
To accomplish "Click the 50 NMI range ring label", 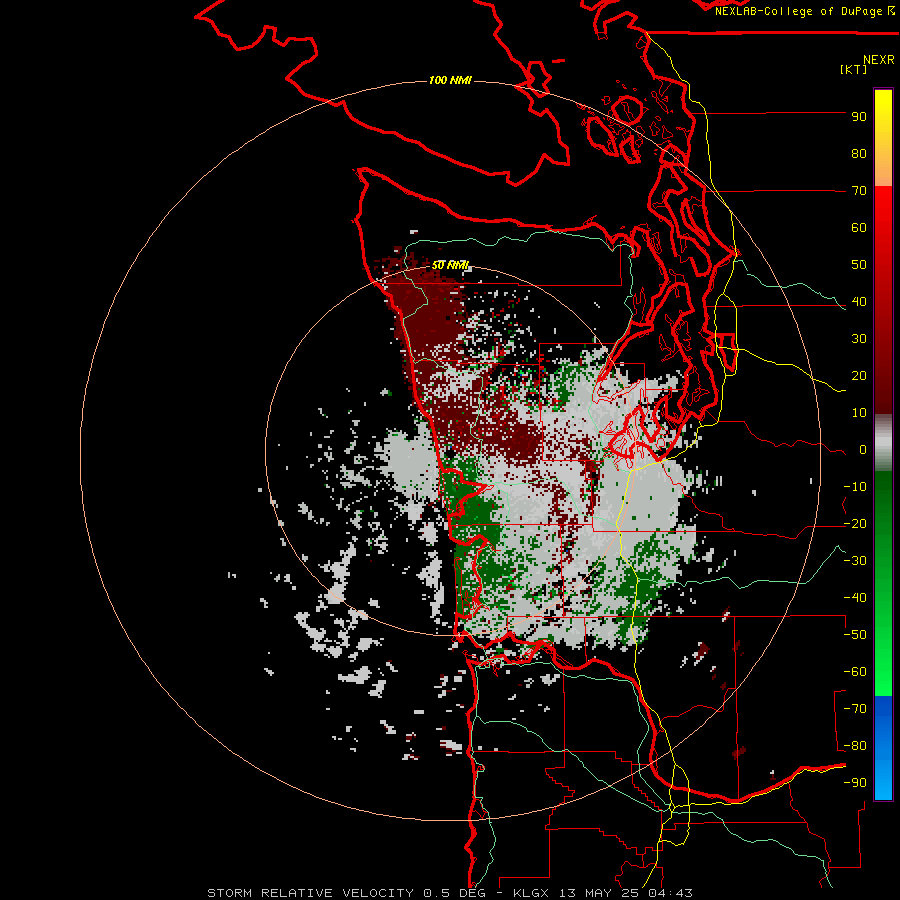I will [450, 265].
